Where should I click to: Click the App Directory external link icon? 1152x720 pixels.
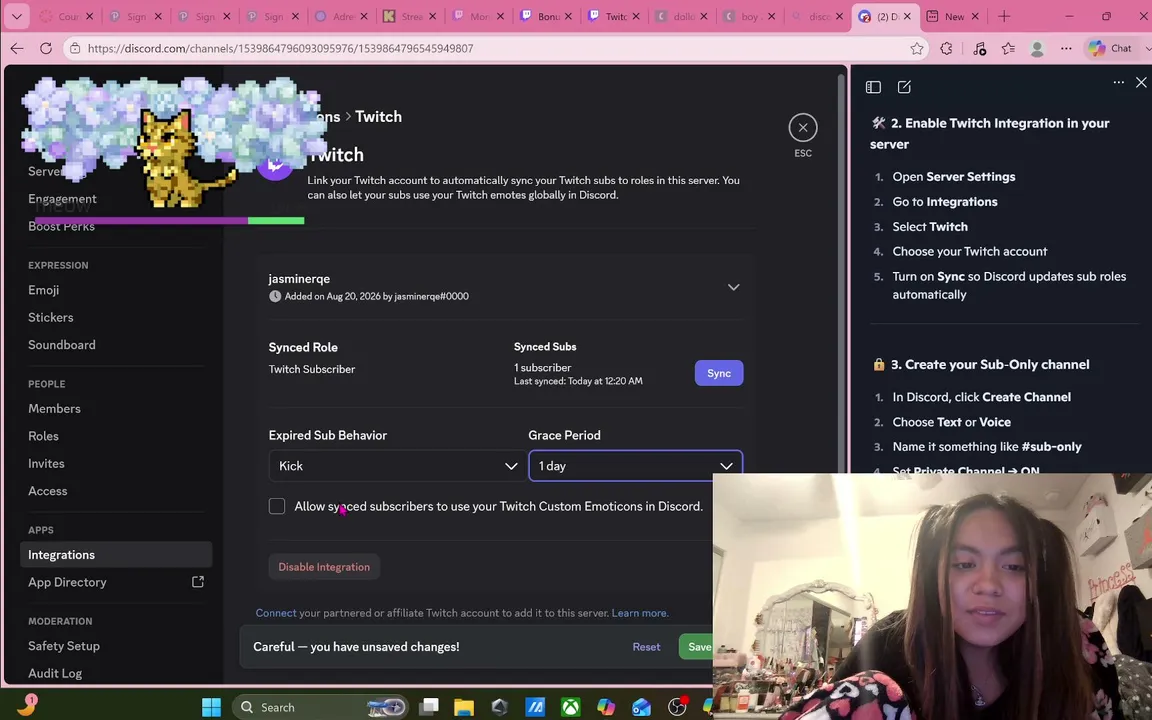point(198,582)
